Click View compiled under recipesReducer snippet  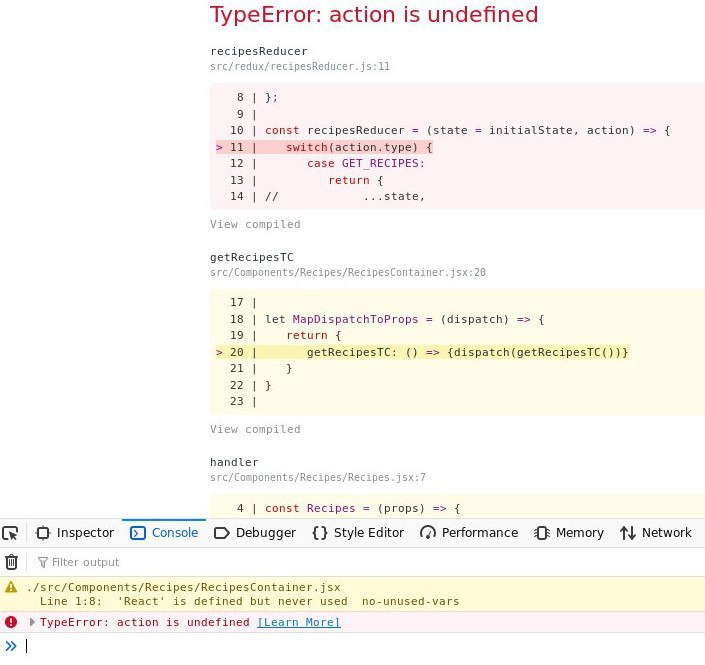click(x=255, y=224)
